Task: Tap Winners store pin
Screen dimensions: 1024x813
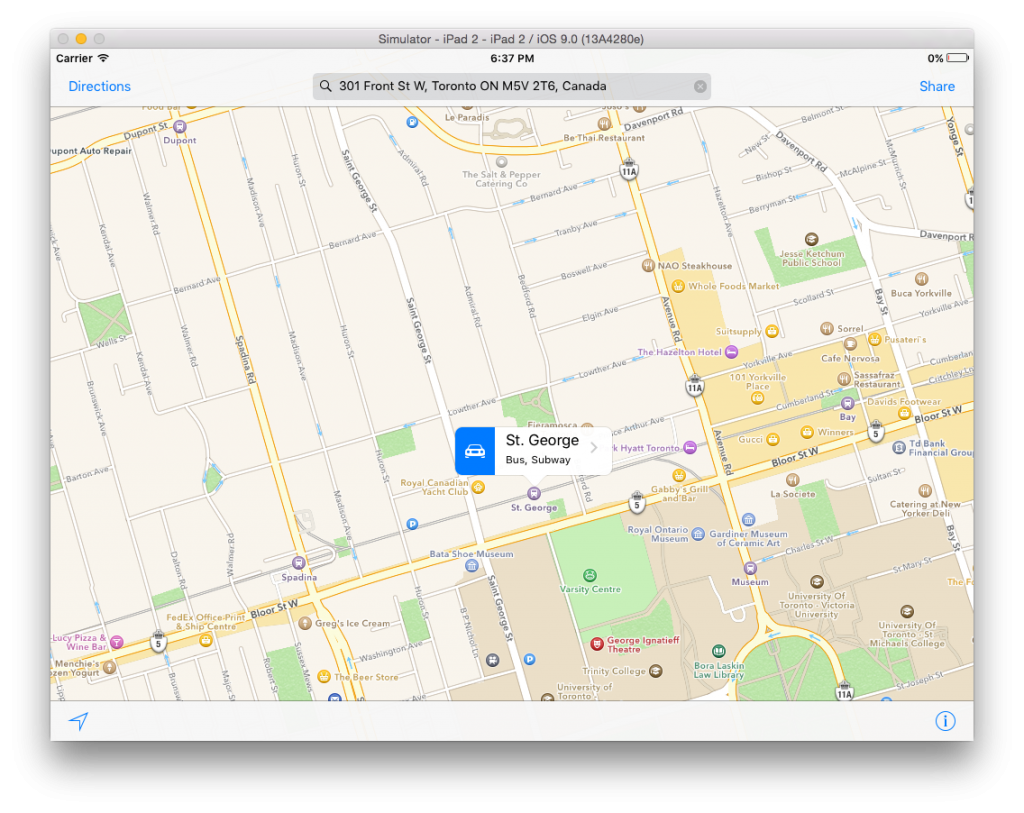Action: 807,432
